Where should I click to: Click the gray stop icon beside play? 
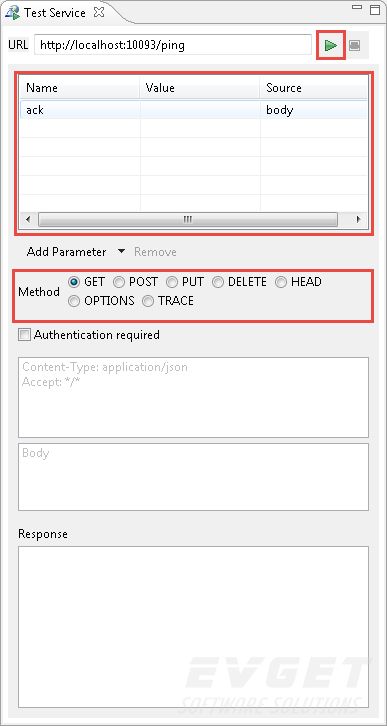coord(355,45)
